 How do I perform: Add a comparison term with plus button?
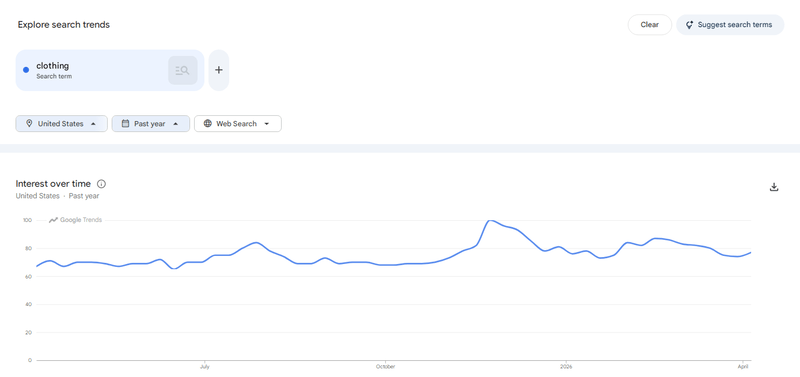[219, 70]
